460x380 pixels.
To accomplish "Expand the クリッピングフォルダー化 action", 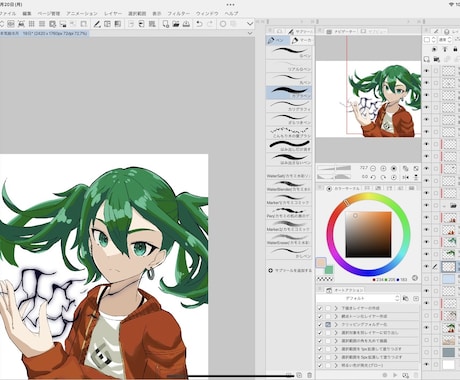I will pos(336,324).
